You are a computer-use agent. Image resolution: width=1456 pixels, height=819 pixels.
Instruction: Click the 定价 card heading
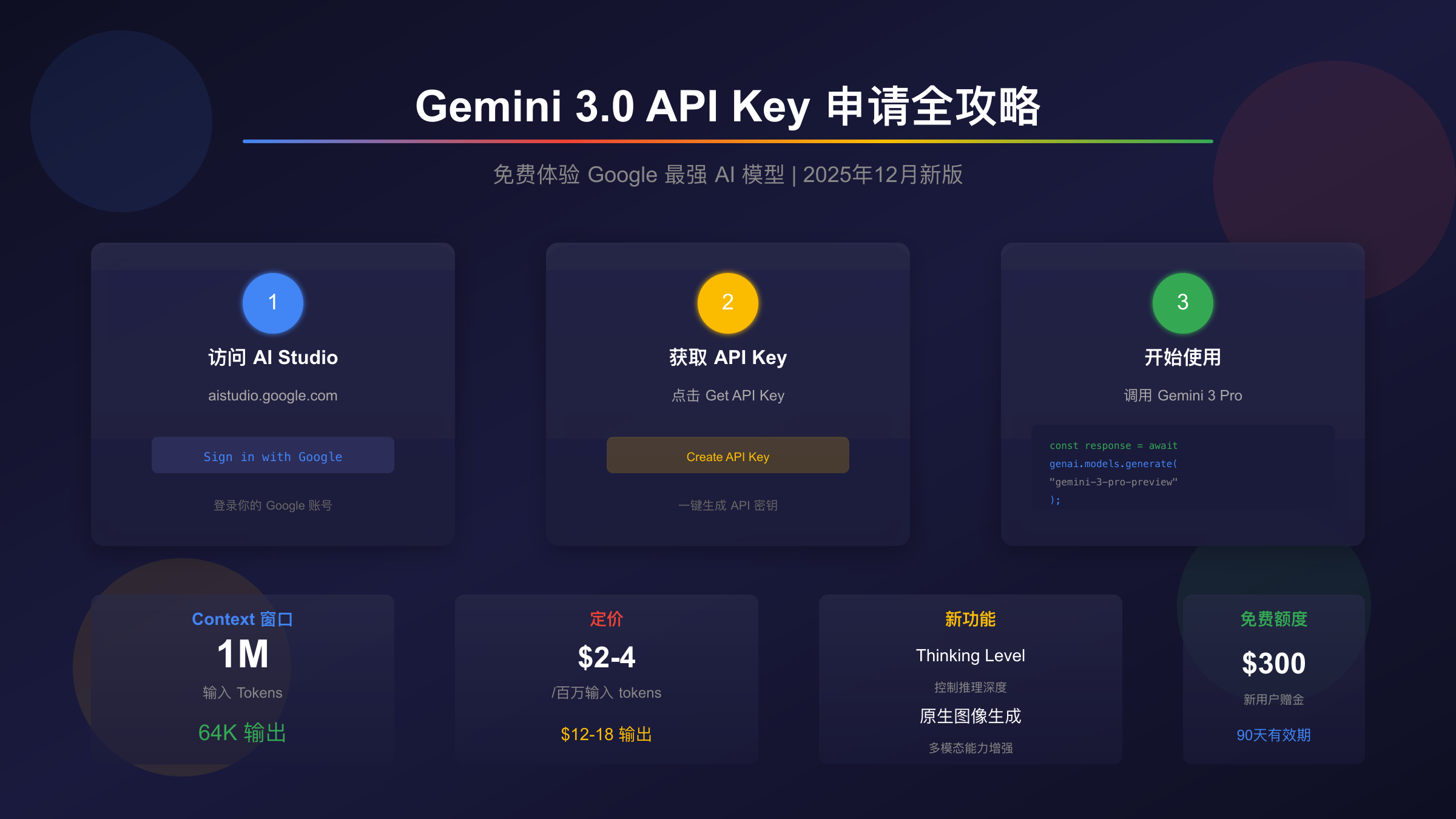click(x=607, y=619)
